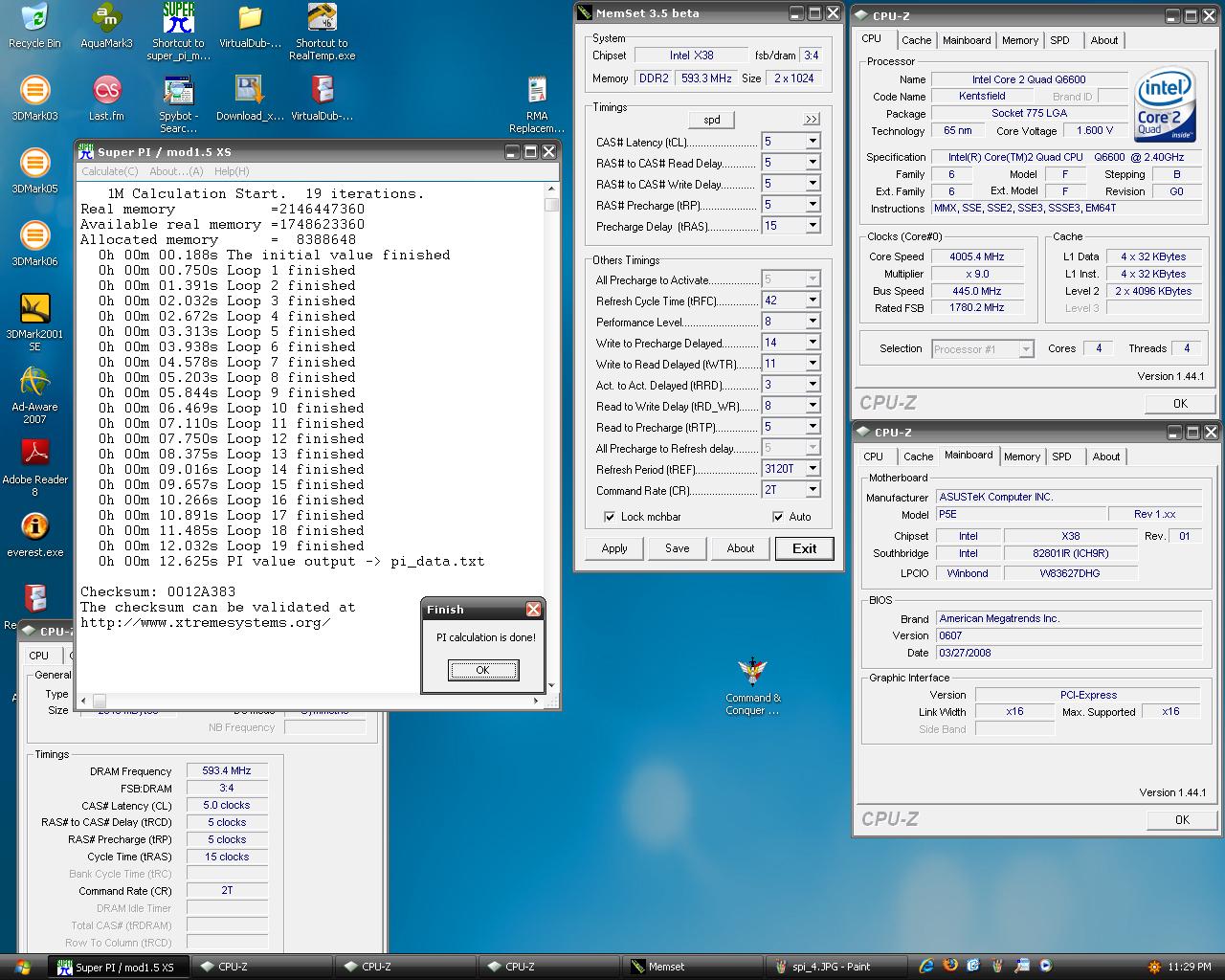1225x980 pixels.
Task: Launch Internet Explorer from quick launch
Action: point(926,967)
